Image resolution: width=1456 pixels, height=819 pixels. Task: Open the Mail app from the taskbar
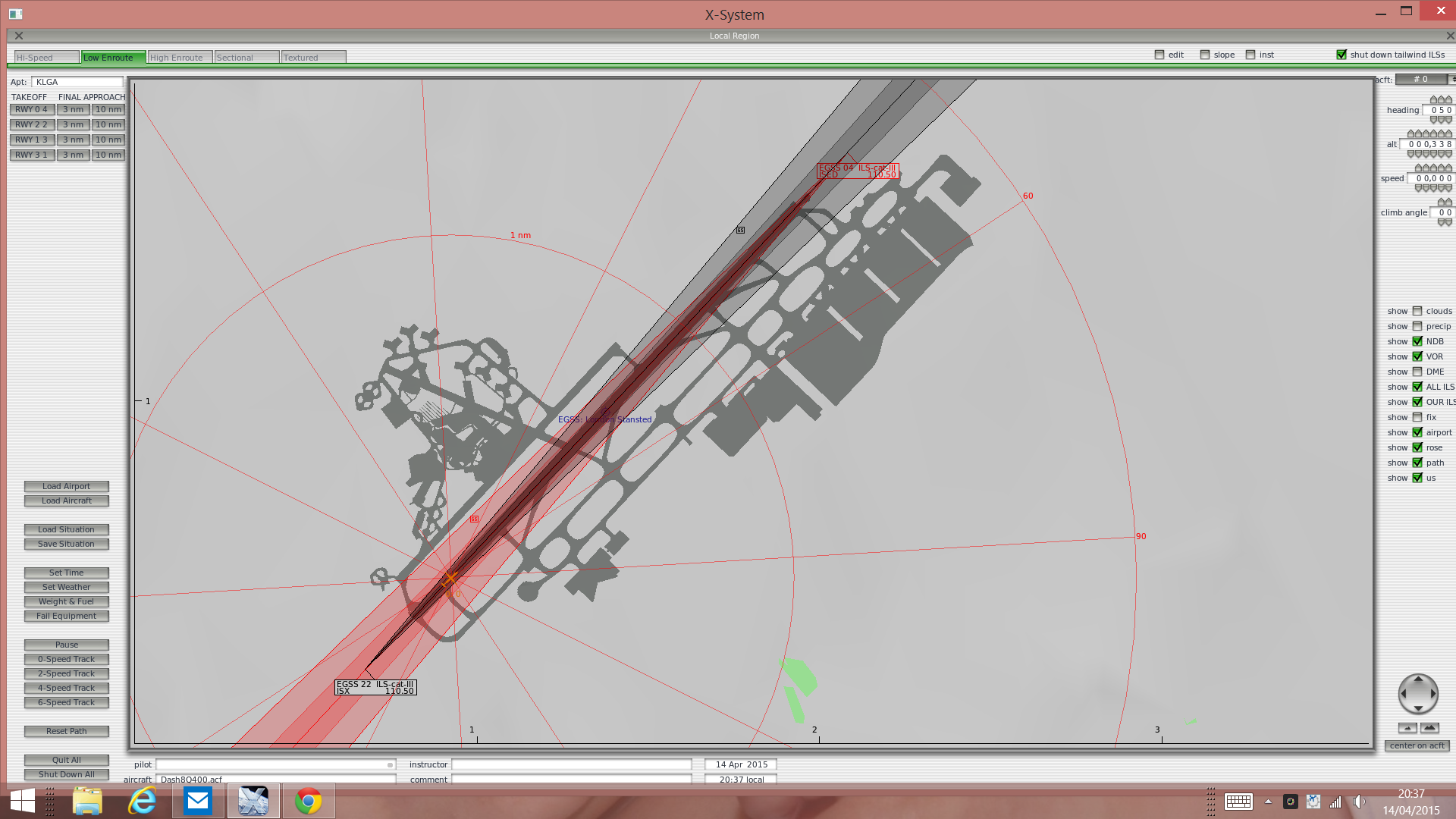[198, 801]
